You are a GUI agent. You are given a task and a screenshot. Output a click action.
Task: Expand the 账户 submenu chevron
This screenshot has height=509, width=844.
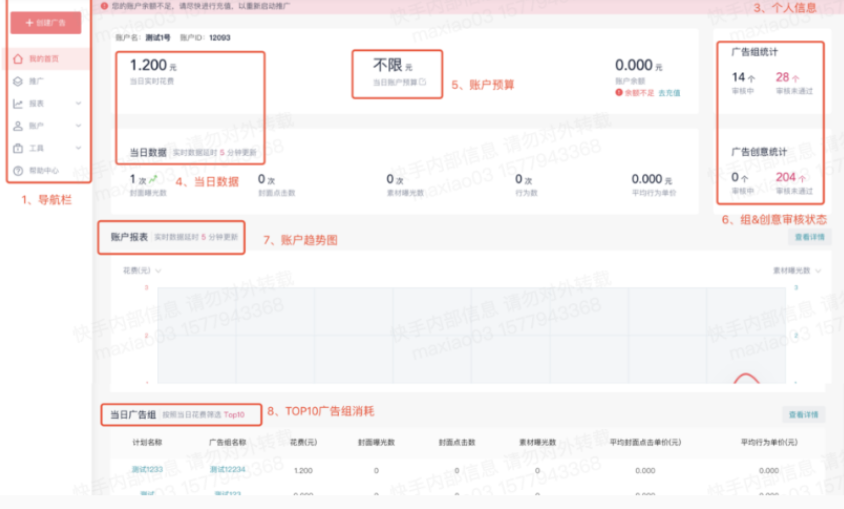click(x=78, y=126)
